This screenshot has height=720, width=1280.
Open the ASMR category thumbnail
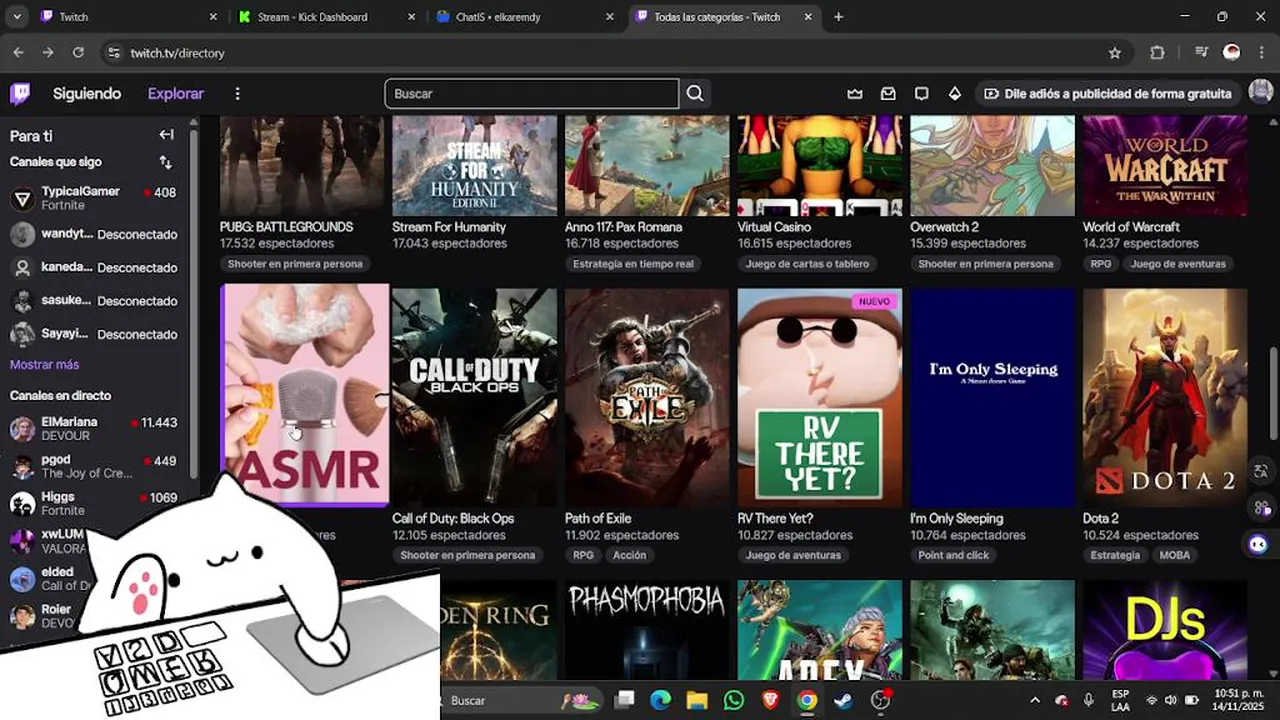click(305, 394)
